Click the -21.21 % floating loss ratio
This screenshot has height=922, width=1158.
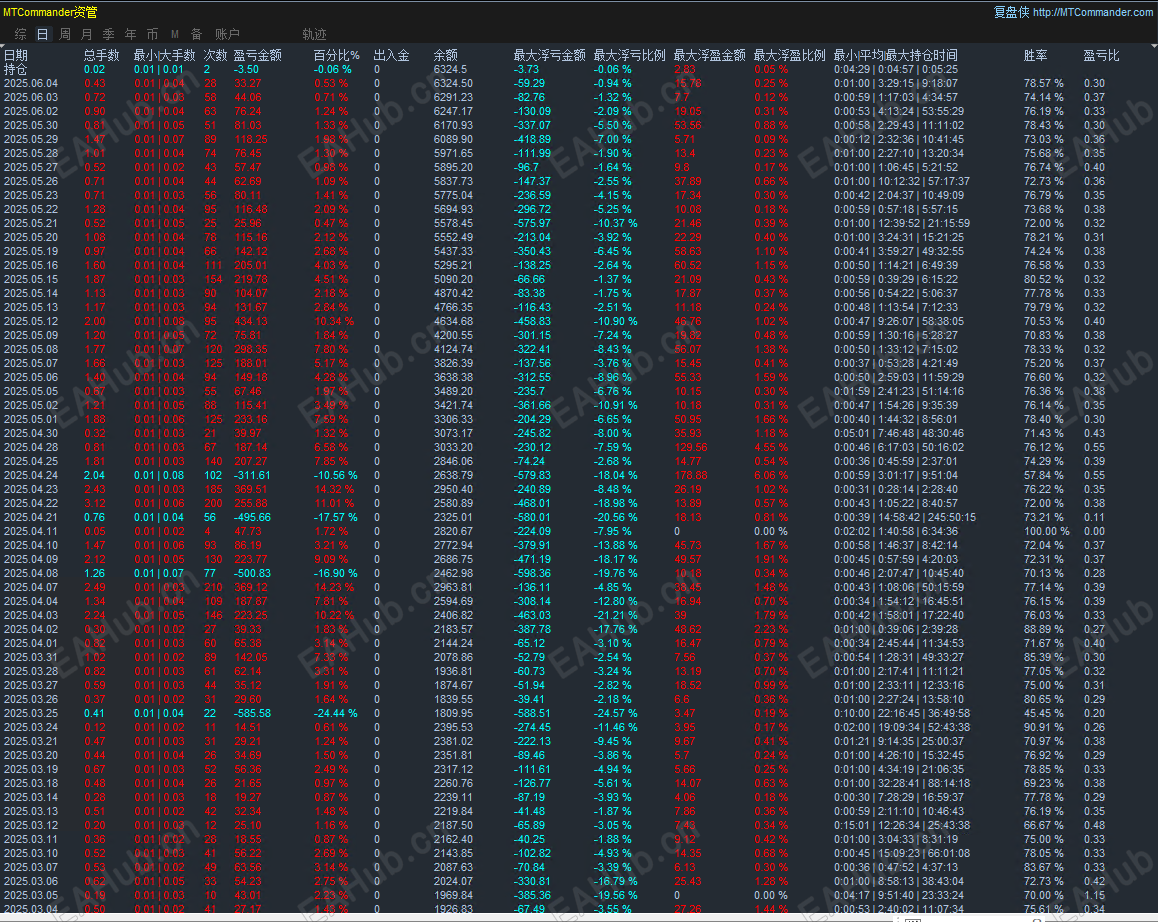point(616,615)
